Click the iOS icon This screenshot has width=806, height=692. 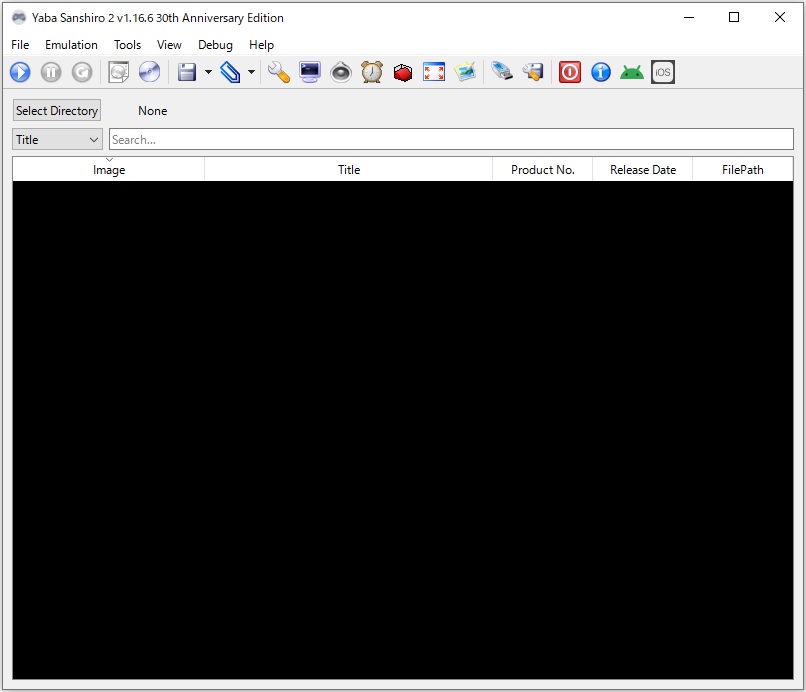click(x=663, y=72)
